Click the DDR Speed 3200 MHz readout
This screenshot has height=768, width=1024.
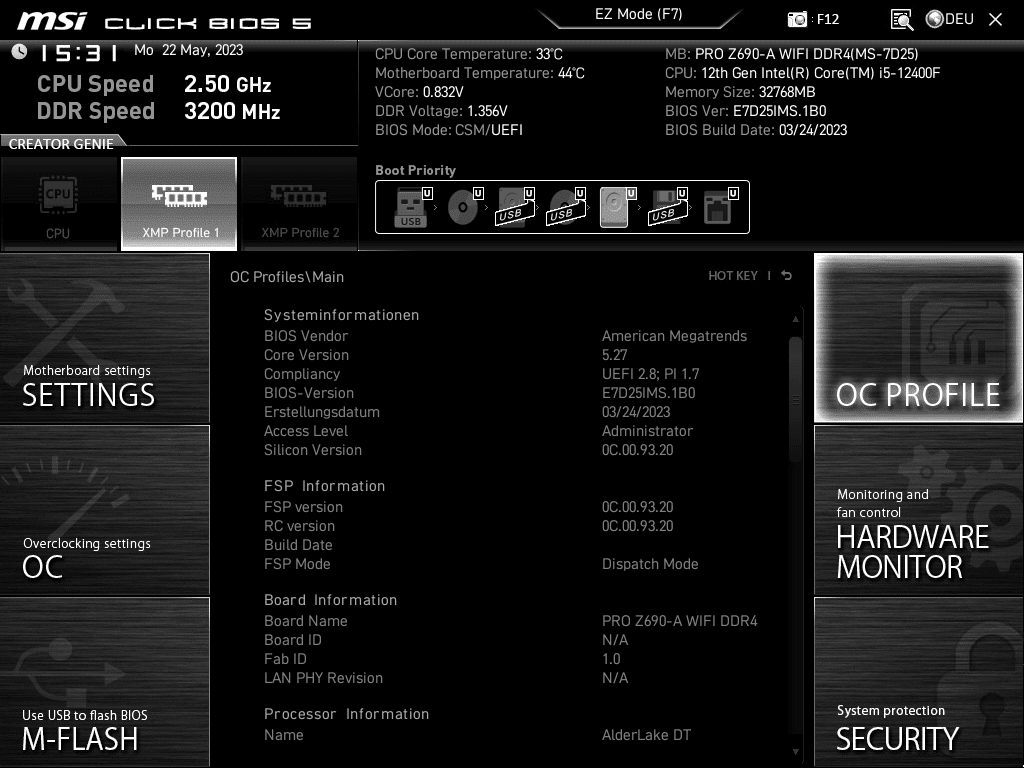(159, 111)
